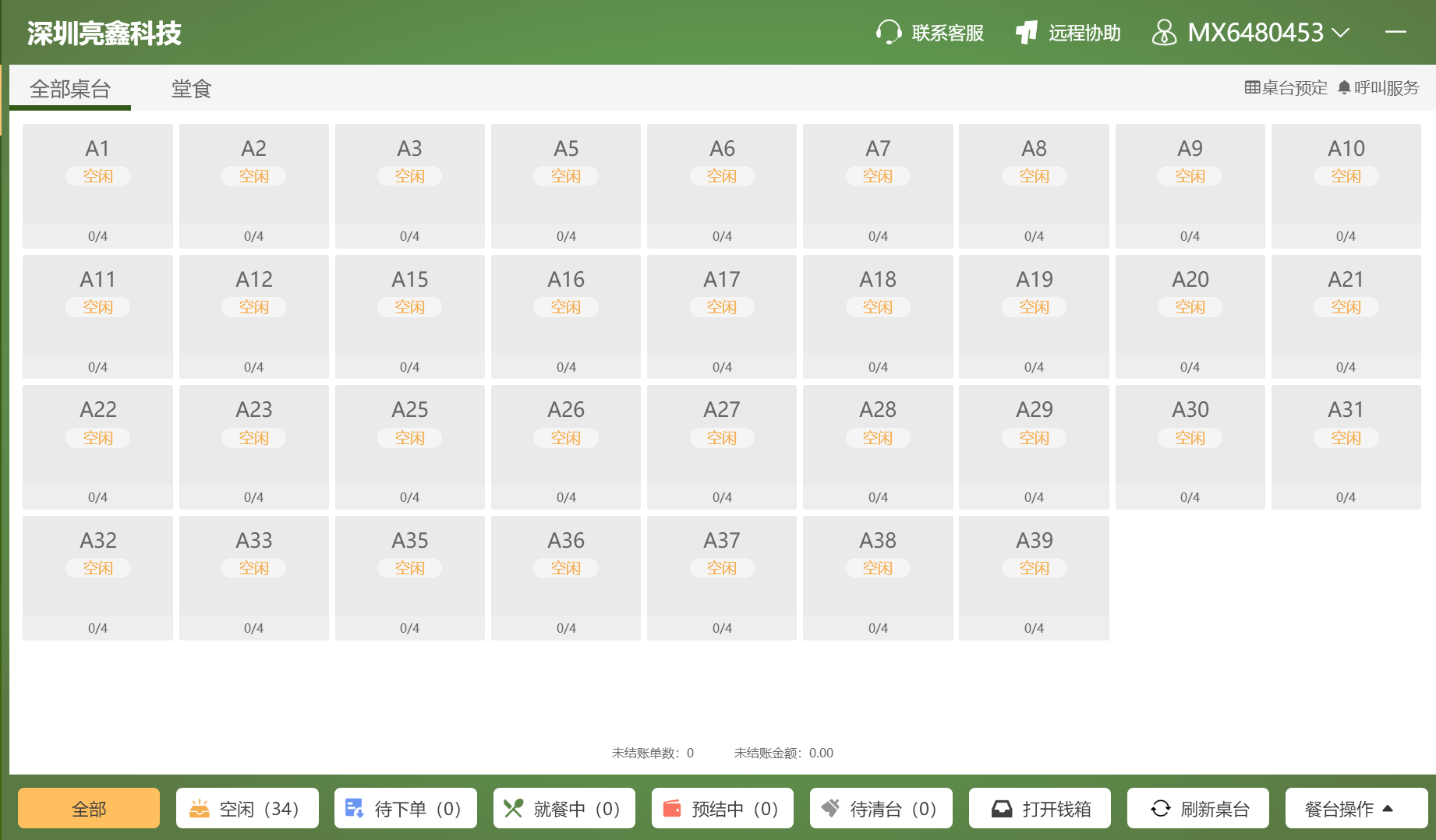Pick table A25 card
1436x840 pixels.
pos(410,447)
